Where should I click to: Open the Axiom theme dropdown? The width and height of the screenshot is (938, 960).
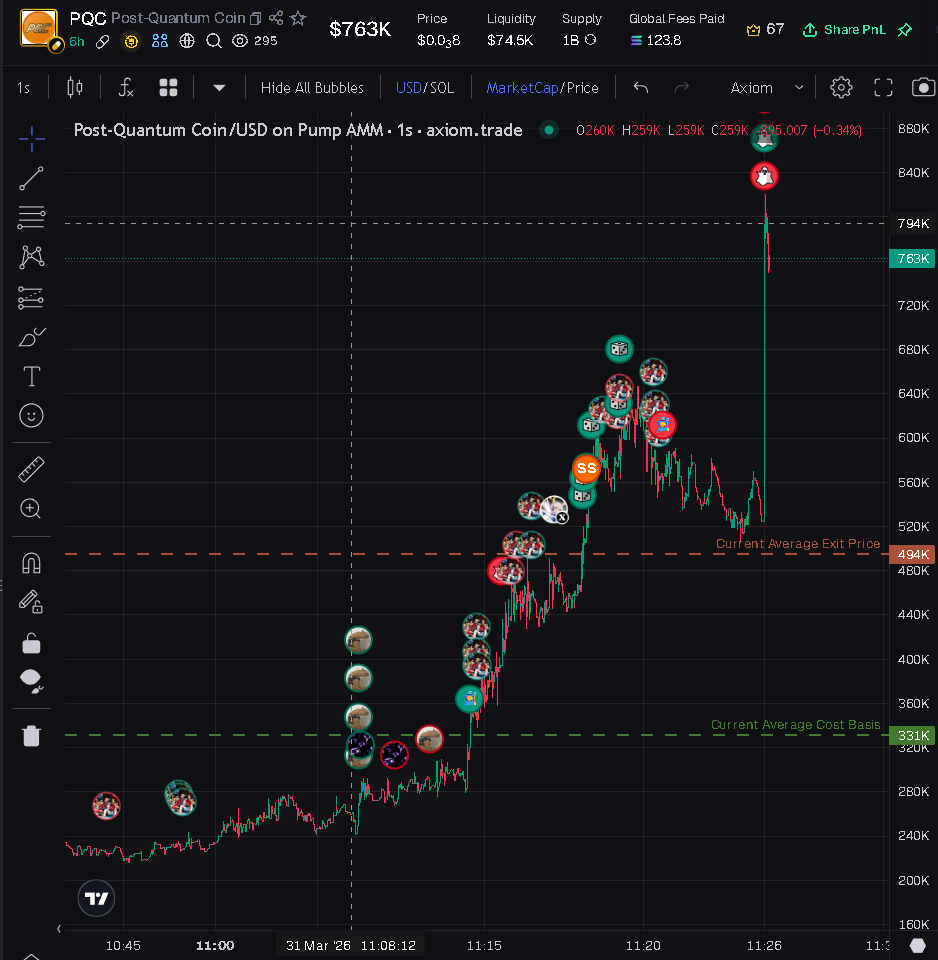point(766,88)
